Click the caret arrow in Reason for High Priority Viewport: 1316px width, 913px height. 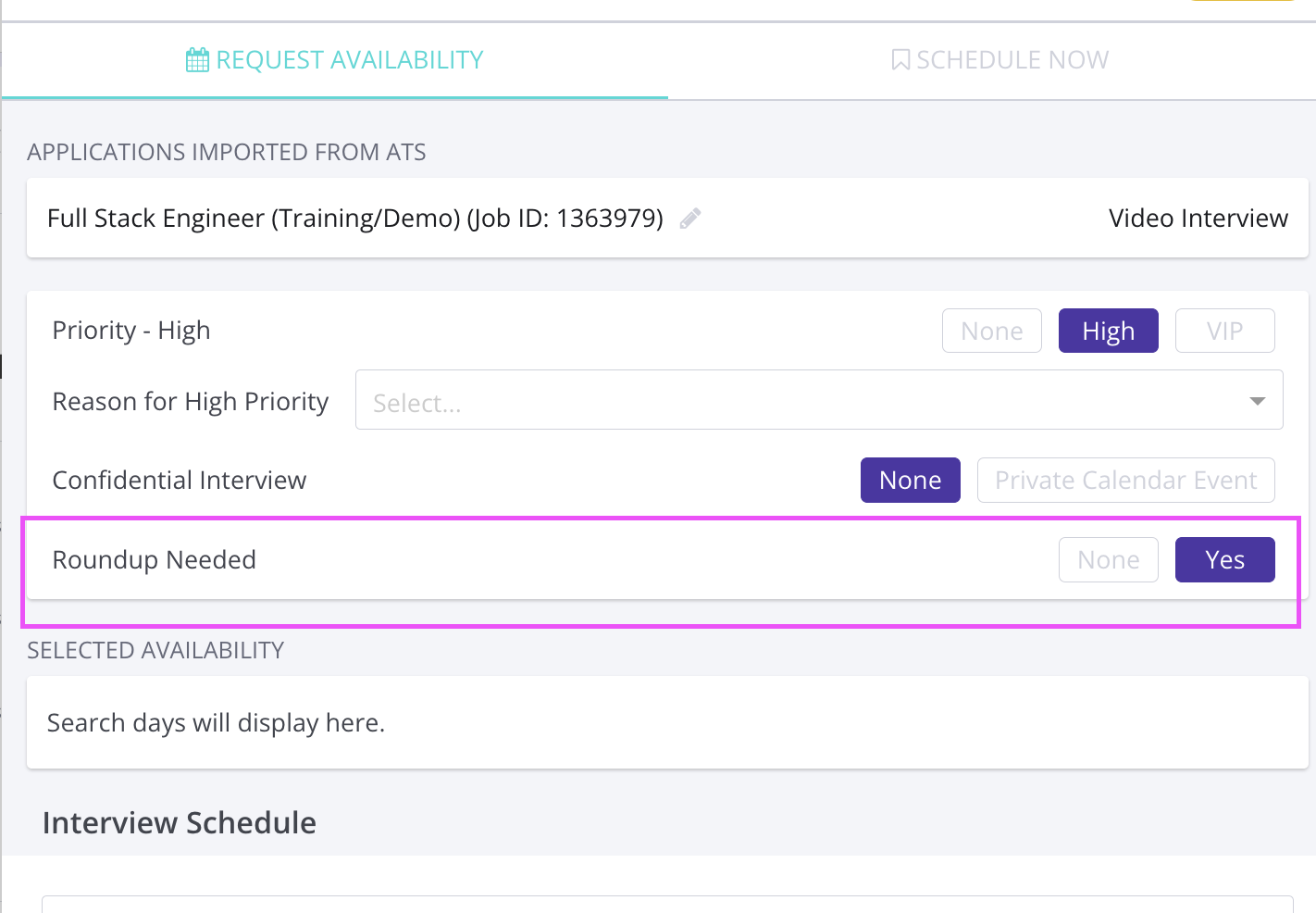(x=1257, y=401)
